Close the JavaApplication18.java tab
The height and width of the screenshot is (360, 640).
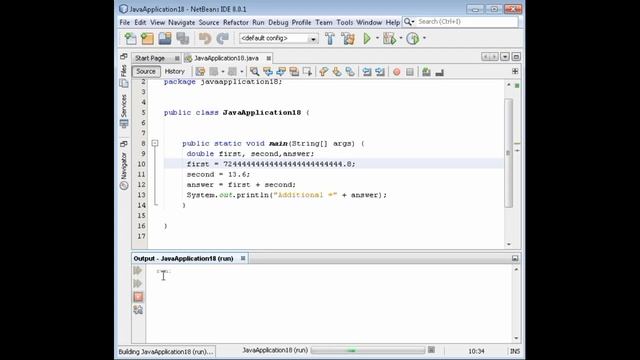point(268,58)
